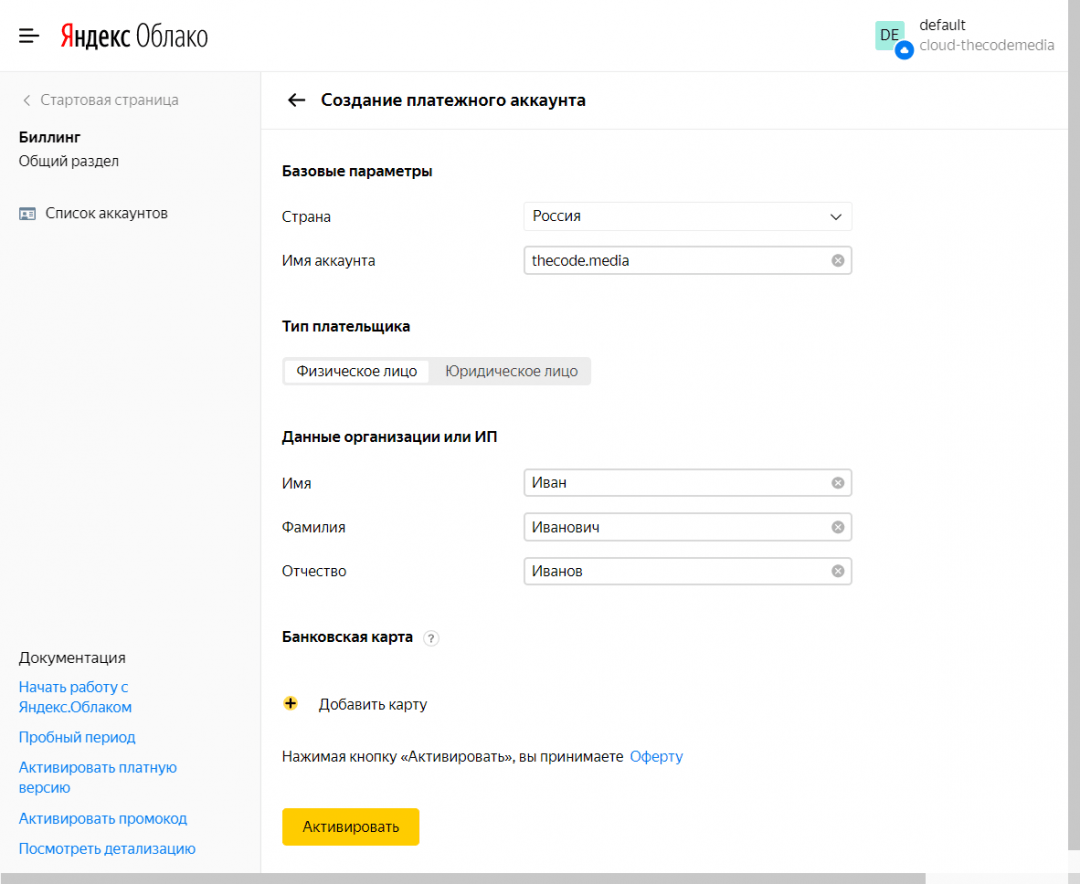This screenshot has height=884, width=1080.
Task: Open the Биллинг section heading
Action: 50,137
